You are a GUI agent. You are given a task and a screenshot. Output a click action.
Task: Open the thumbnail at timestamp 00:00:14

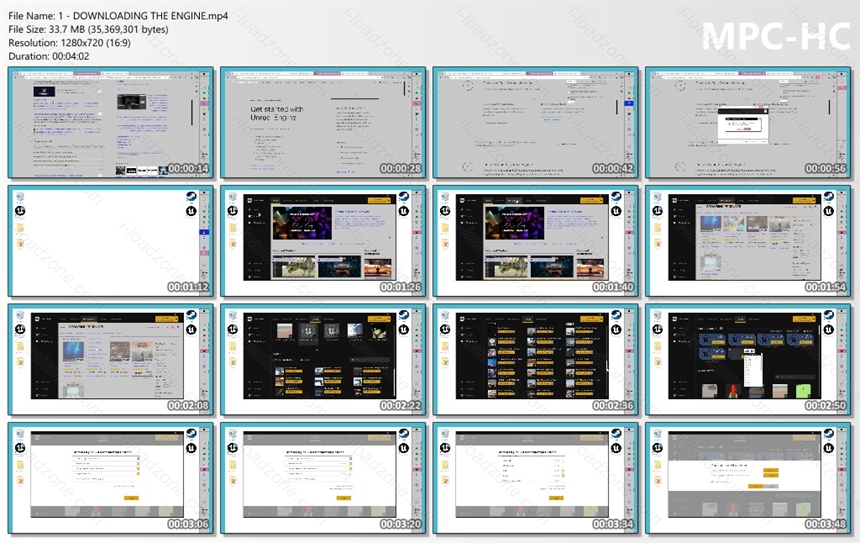pos(111,123)
